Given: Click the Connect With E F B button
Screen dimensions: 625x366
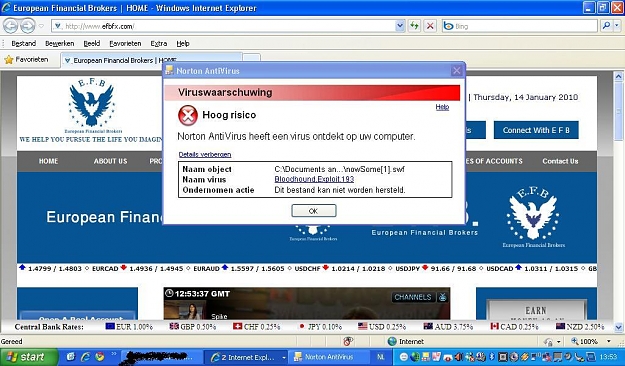Looking at the screenshot, I should coord(536,130).
